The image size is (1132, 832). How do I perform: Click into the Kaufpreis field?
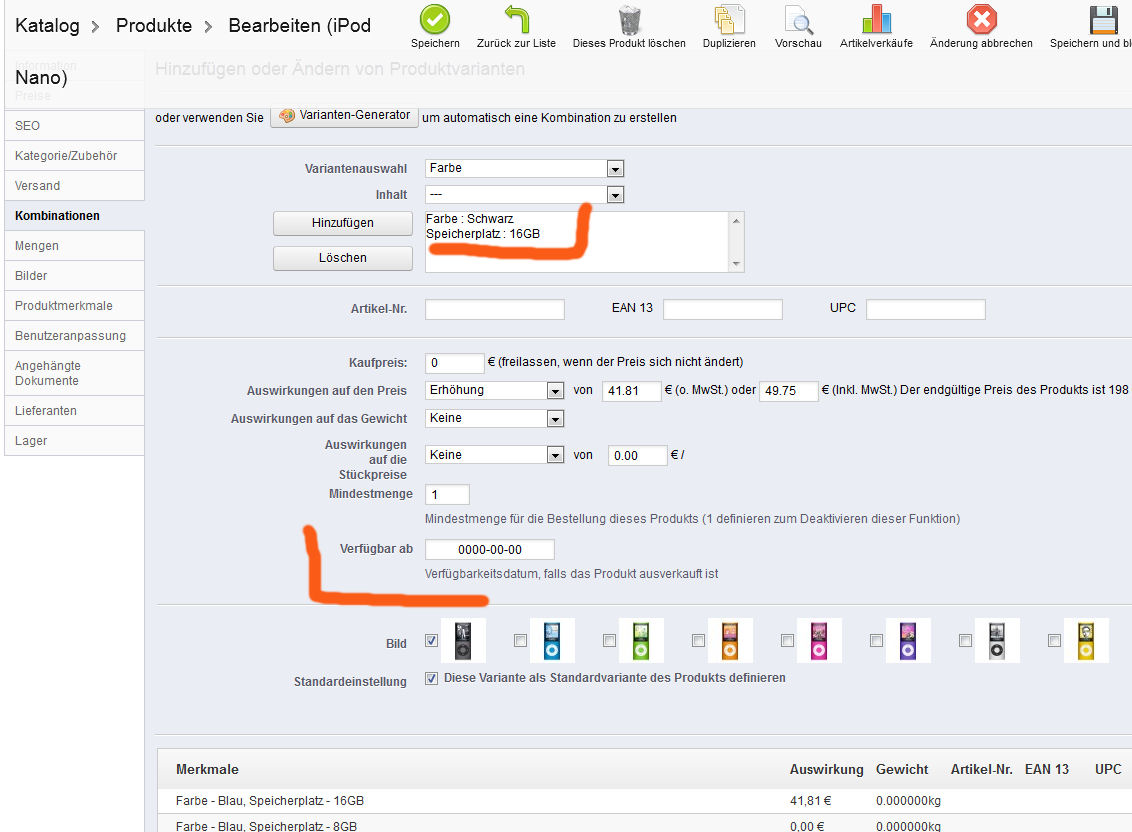pyautogui.click(x=455, y=363)
